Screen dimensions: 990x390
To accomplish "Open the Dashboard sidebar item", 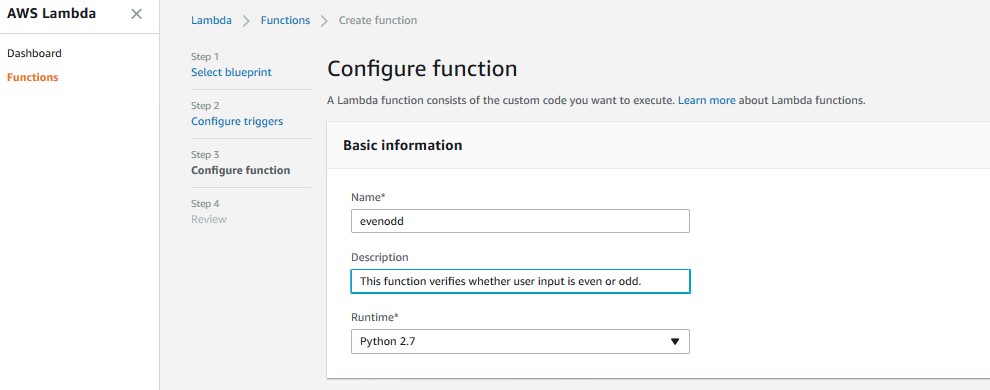I will pyautogui.click(x=34, y=54).
